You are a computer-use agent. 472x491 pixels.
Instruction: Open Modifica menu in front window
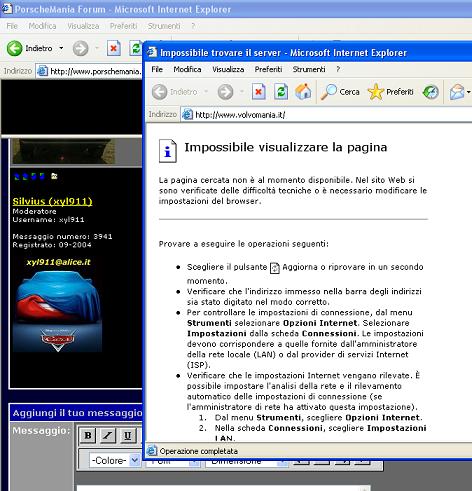pos(187,69)
